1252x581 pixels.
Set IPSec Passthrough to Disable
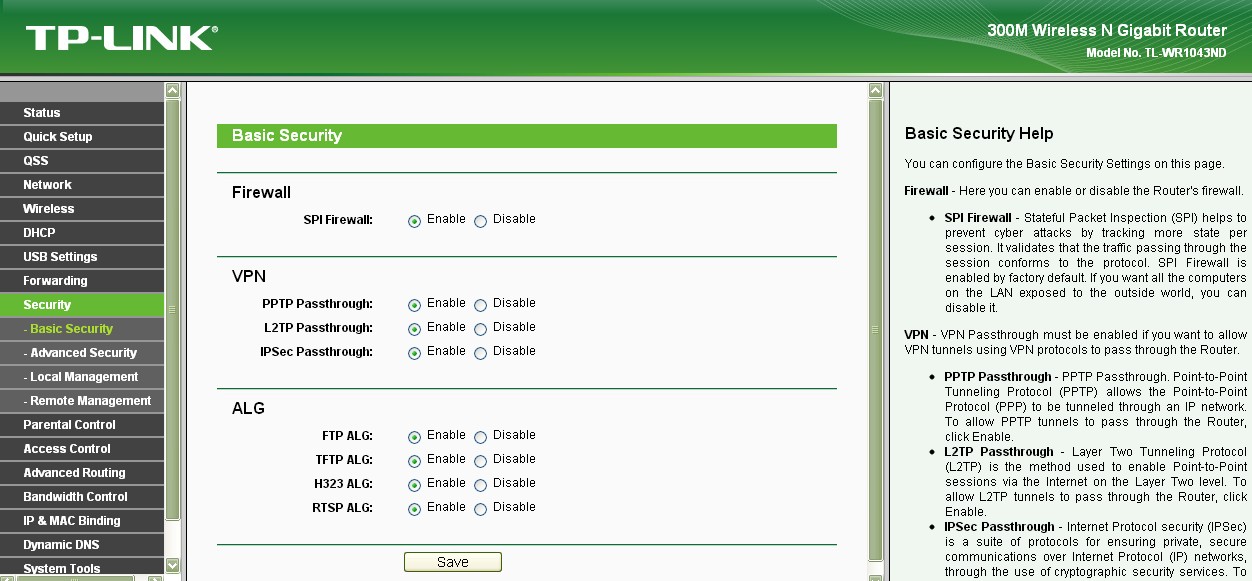pos(481,353)
